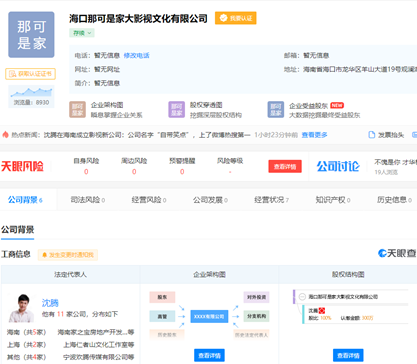
Task: Open the 企业架构图 icon tile
Action: tap(77, 110)
